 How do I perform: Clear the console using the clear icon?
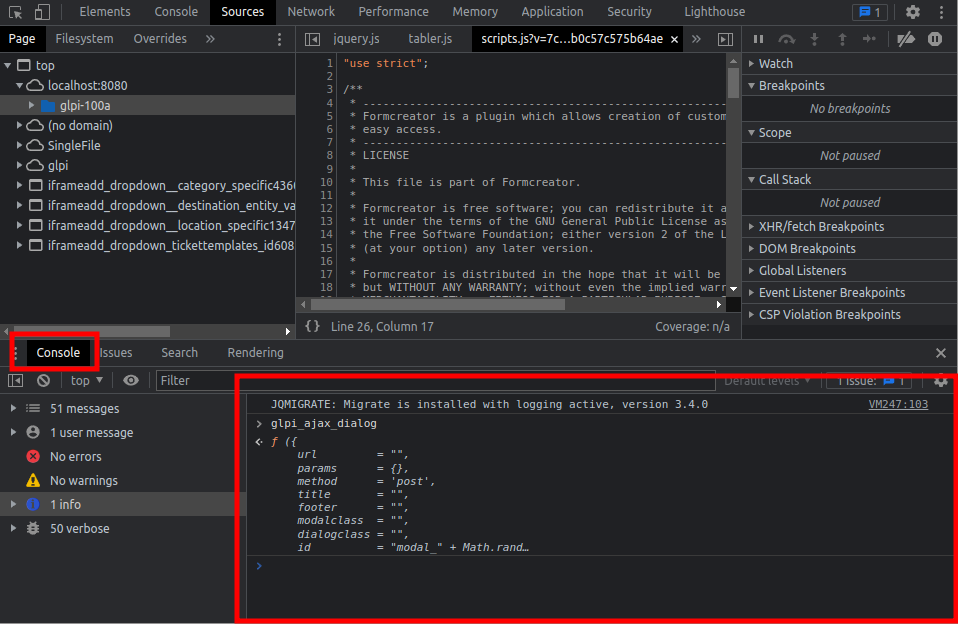click(42, 381)
